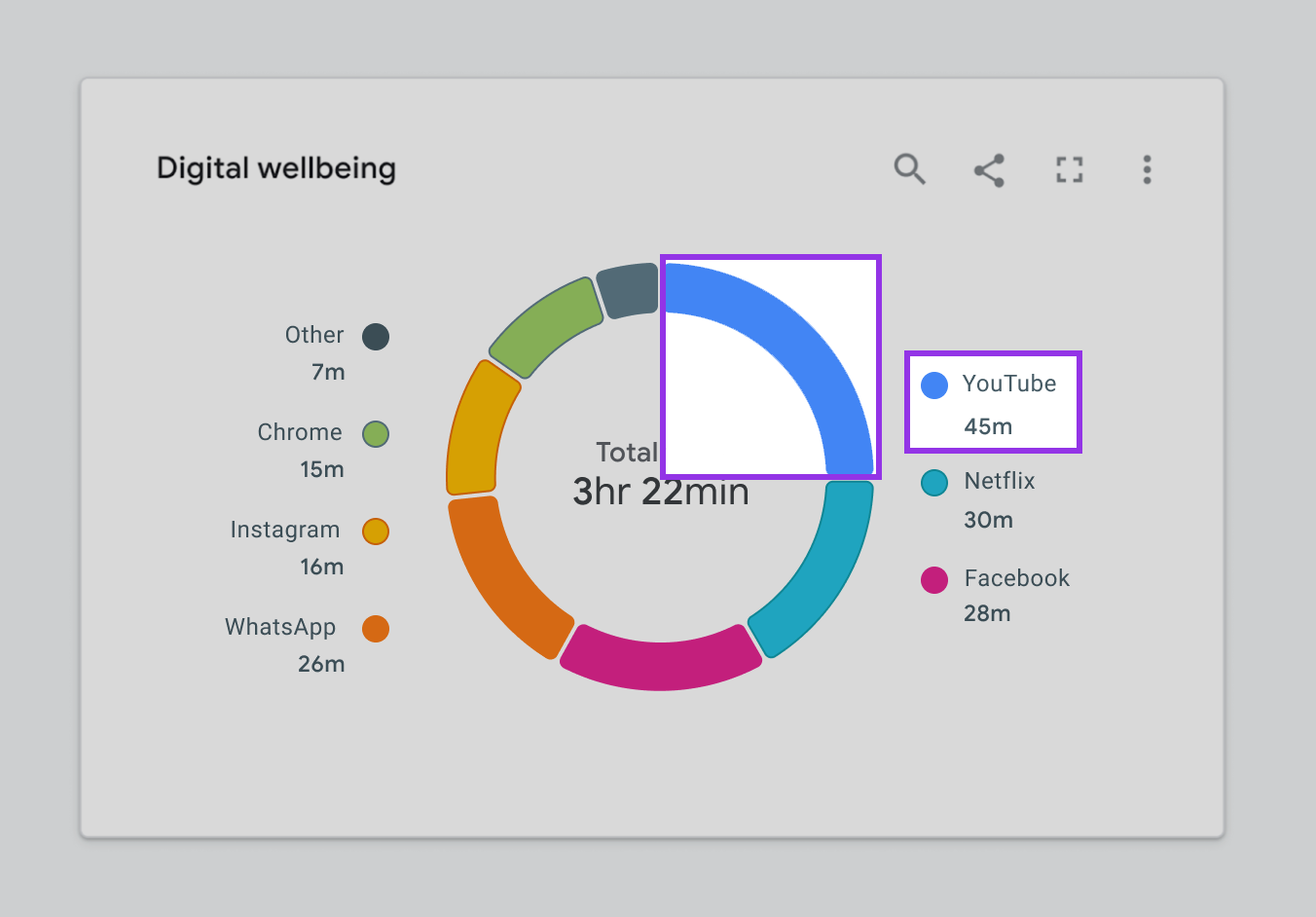Select the Netflix 30m label
This screenshot has height=917, width=1316.
pos(989,520)
